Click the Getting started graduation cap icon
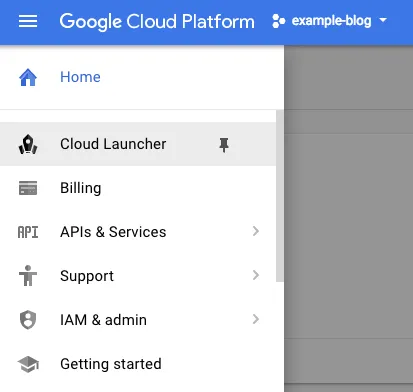This screenshot has width=413, height=392. [x=28, y=364]
